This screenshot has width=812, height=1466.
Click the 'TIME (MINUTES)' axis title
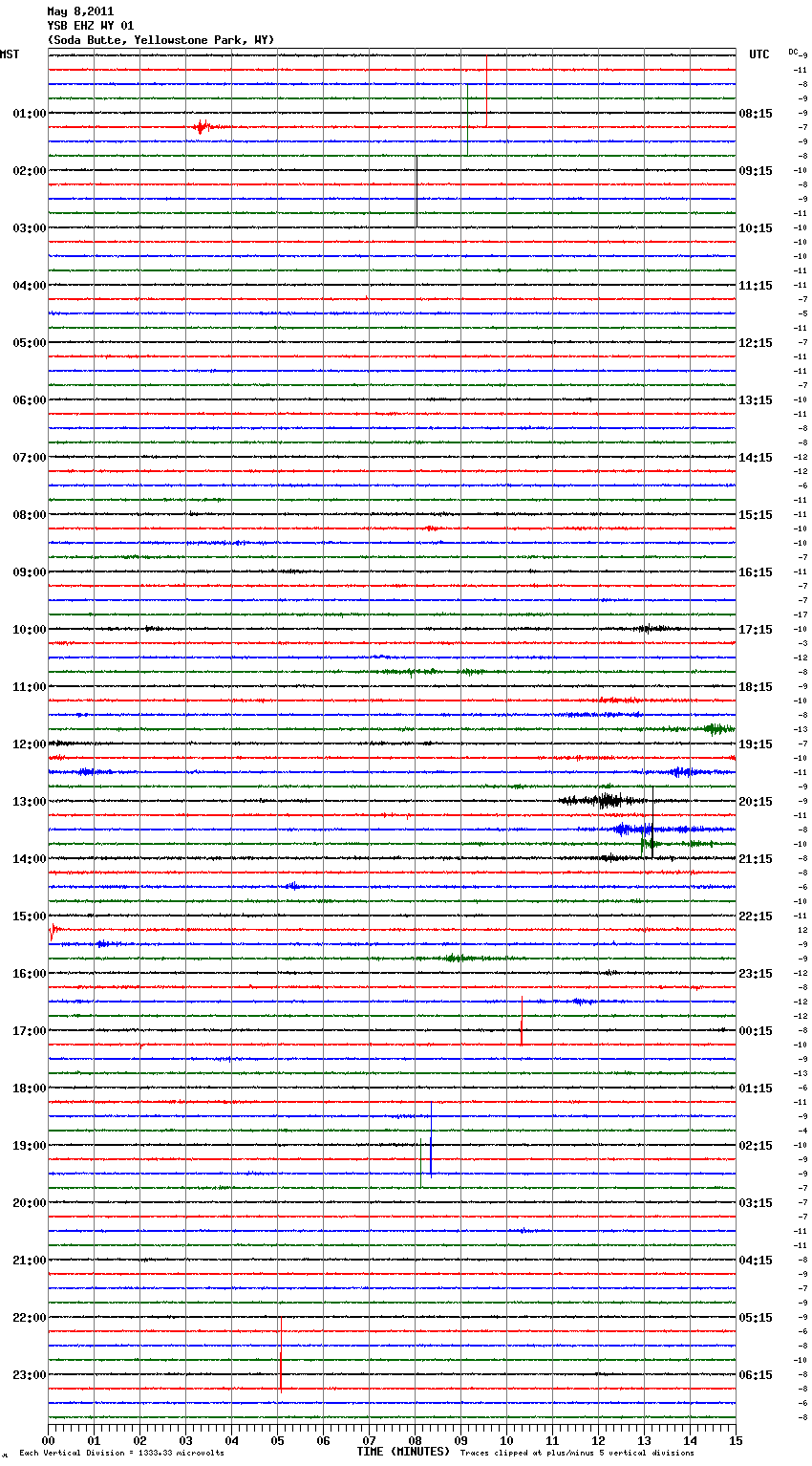403,1452
